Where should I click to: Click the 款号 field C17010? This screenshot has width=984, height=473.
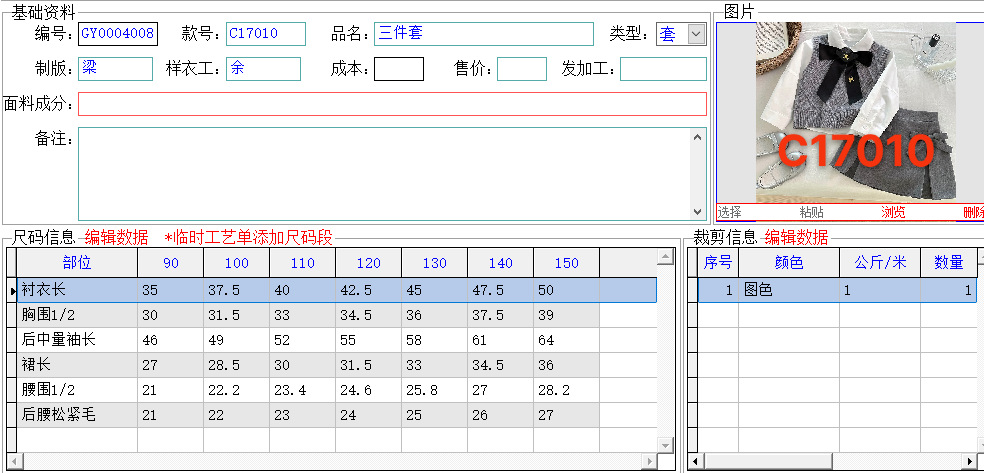point(266,34)
